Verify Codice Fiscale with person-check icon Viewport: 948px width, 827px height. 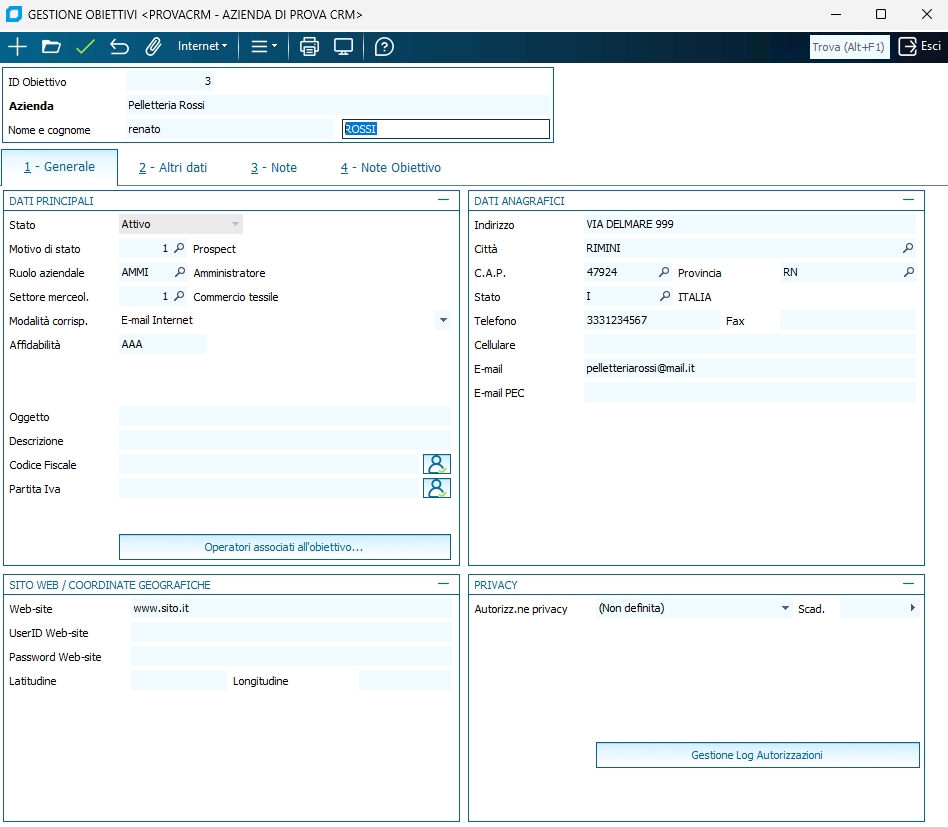(x=437, y=464)
